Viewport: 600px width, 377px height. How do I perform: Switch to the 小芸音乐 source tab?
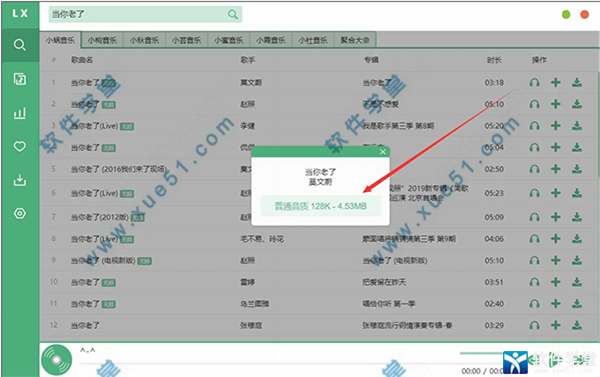(x=186, y=40)
